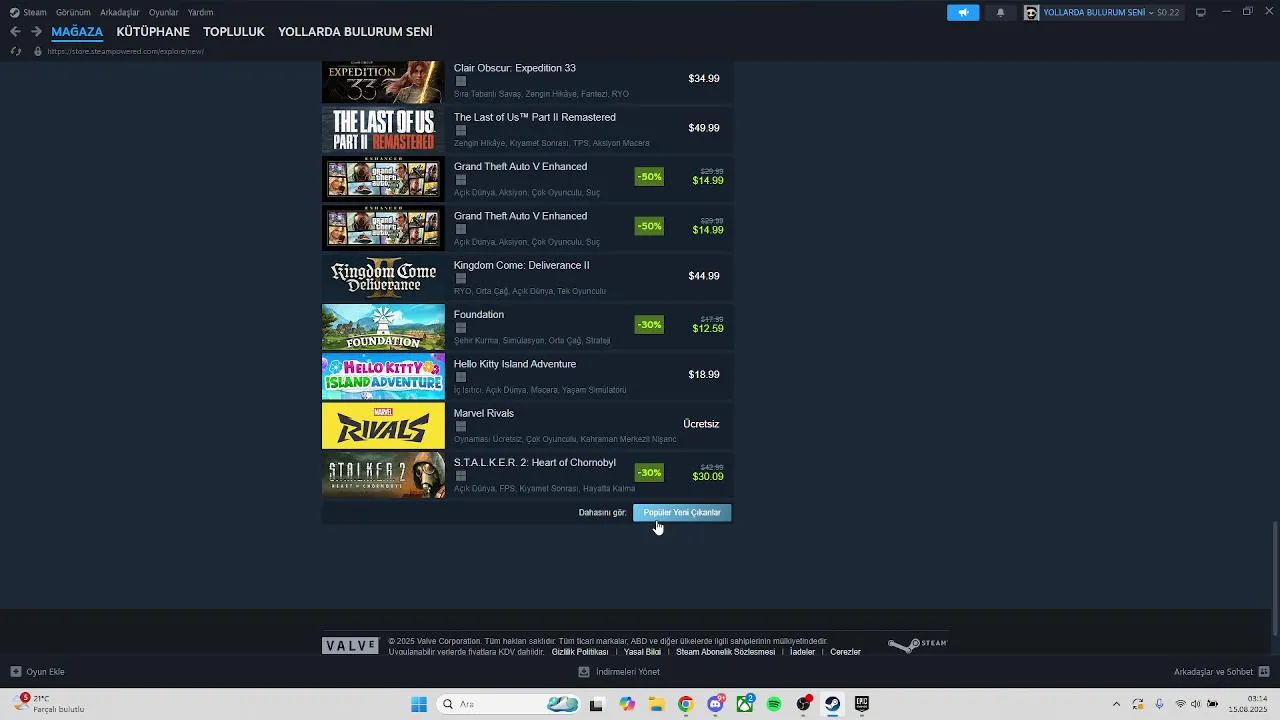Go forward with the right arrow button
1280x720 pixels.
coord(36,31)
